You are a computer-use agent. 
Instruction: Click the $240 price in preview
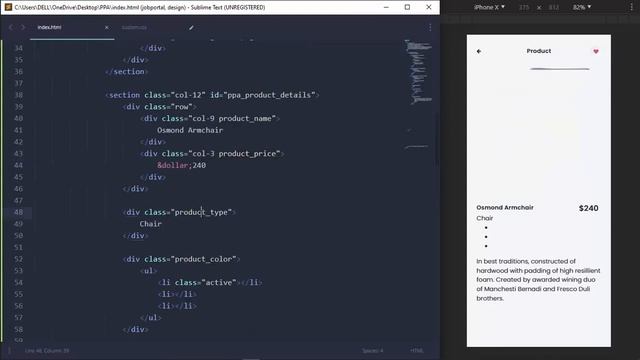click(x=589, y=208)
